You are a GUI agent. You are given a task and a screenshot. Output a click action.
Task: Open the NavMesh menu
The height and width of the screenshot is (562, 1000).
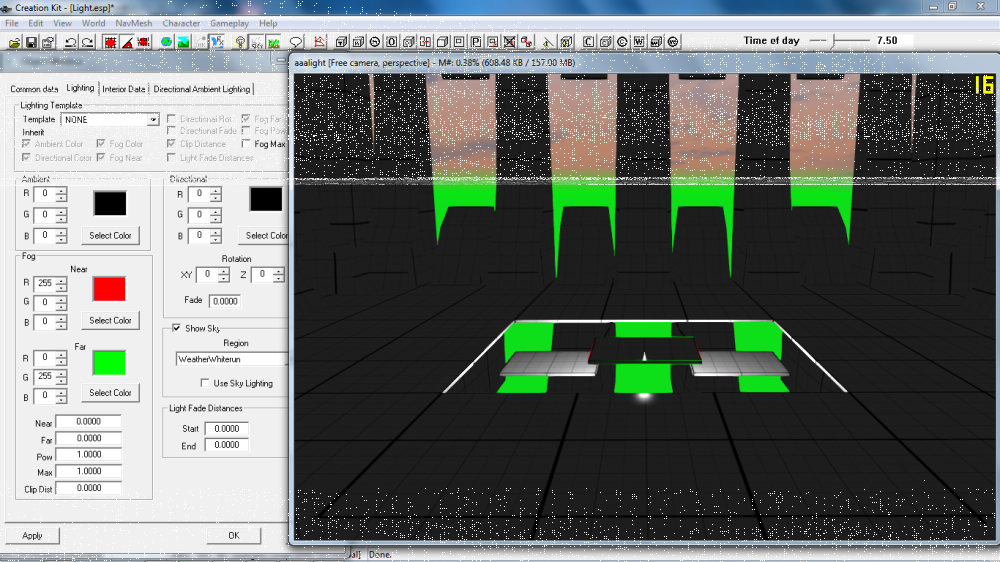pos(134,23)
